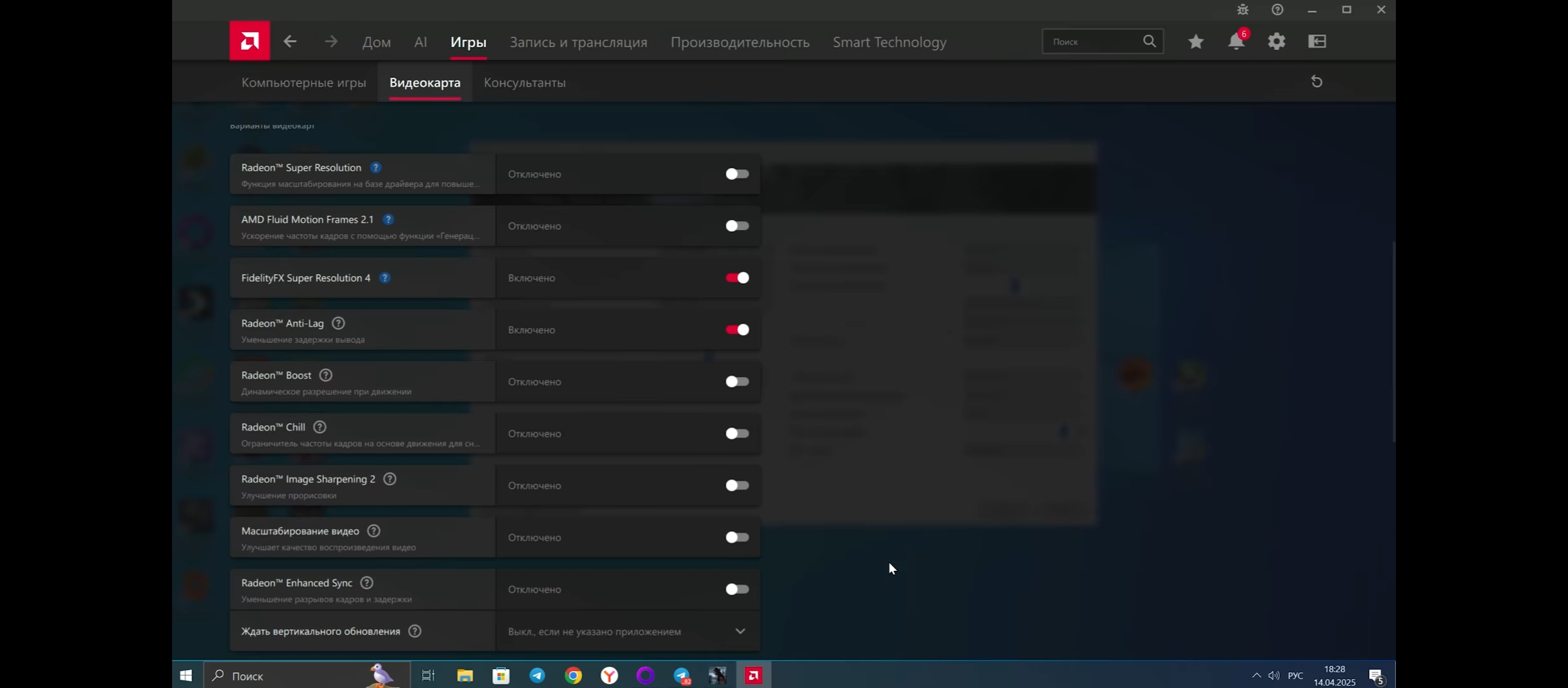Click the bug report icon
Screen dimensions: 1568x688
pos(1243,10)
